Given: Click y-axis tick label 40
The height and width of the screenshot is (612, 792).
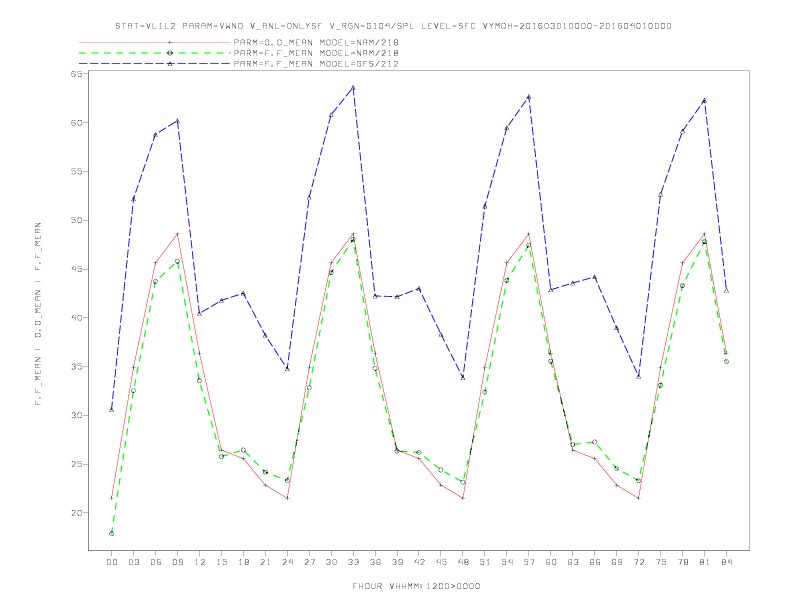Looking at the screenshot, I should click(76, 318).
